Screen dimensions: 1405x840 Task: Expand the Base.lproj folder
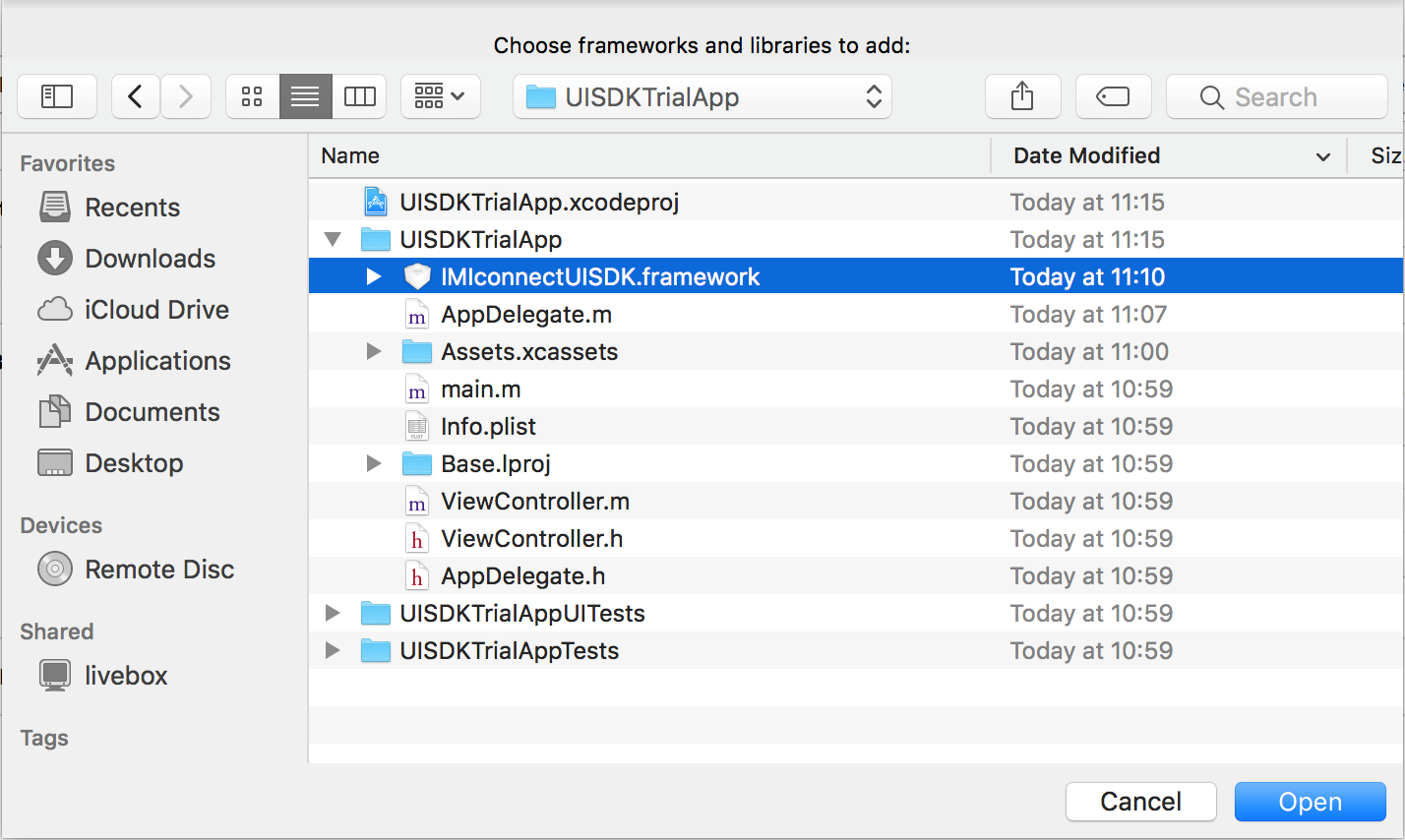pos(374,463)
